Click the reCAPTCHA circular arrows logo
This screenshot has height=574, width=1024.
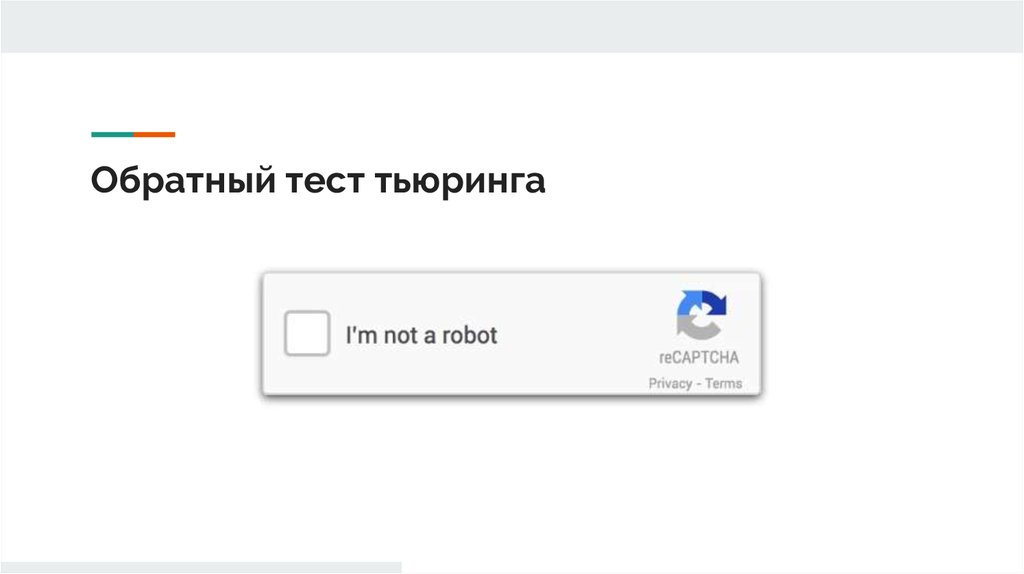coord(701,314)
